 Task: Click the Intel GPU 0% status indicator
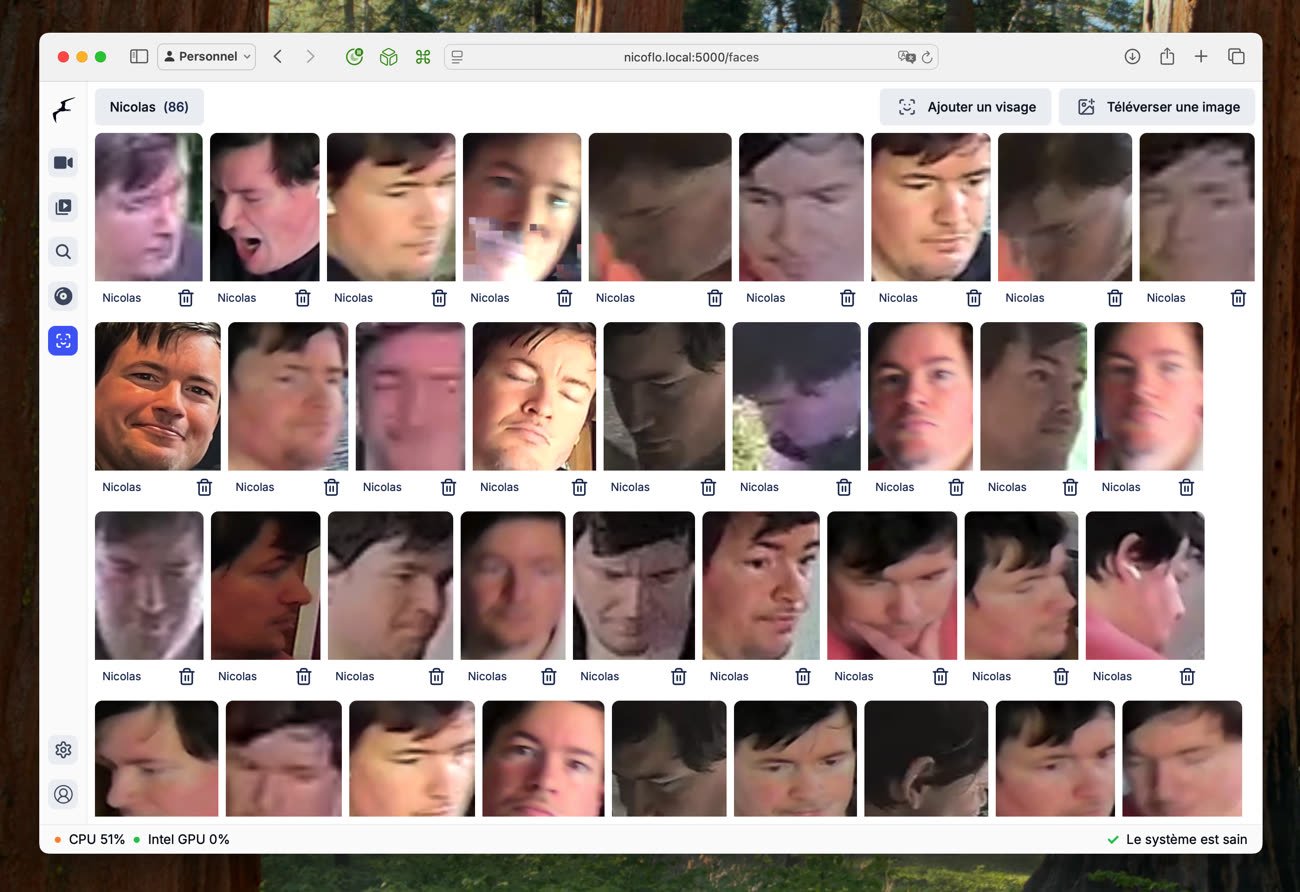tap(181, 840)
